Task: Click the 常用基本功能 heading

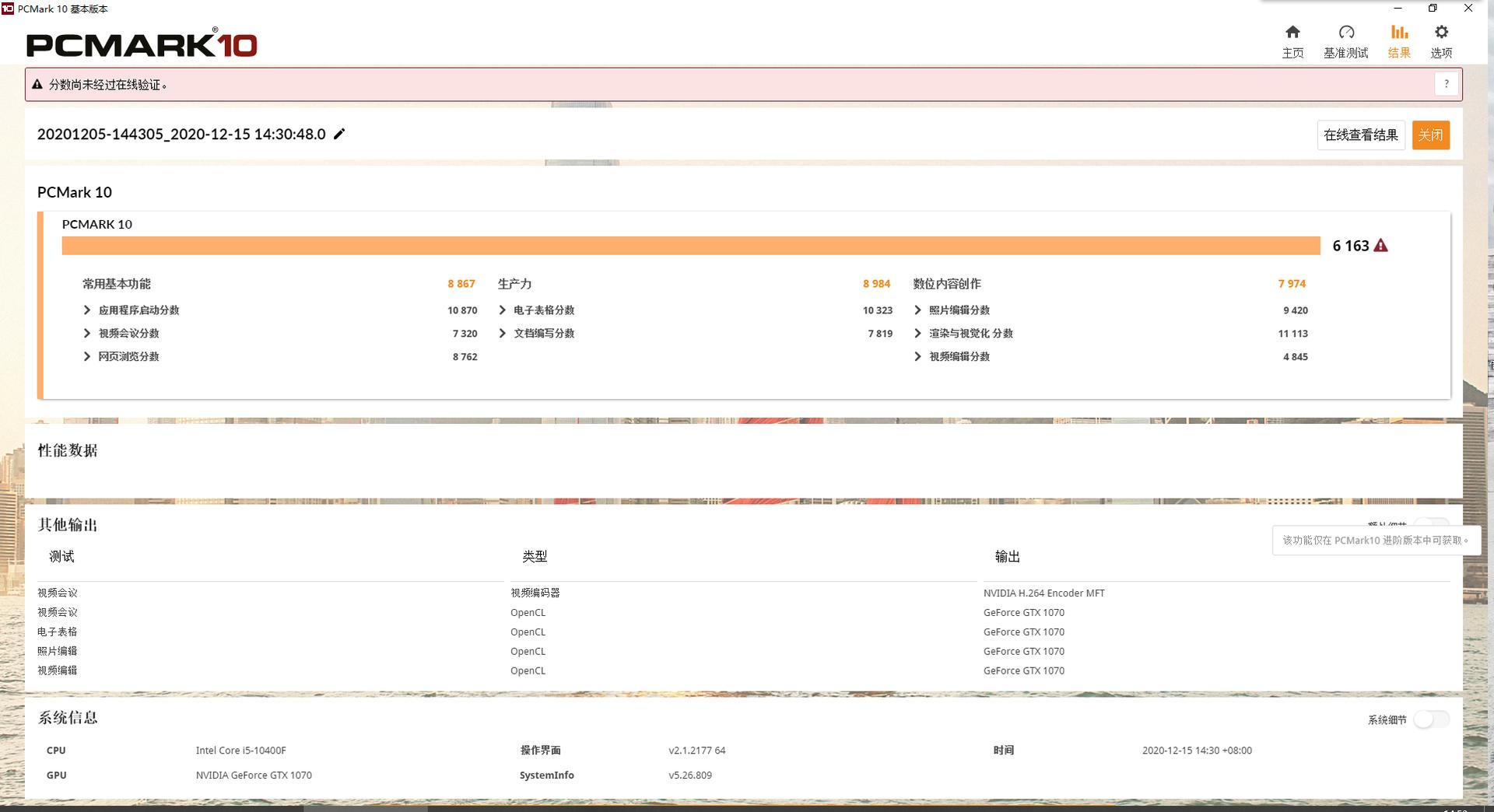Action: pos(117,284)
